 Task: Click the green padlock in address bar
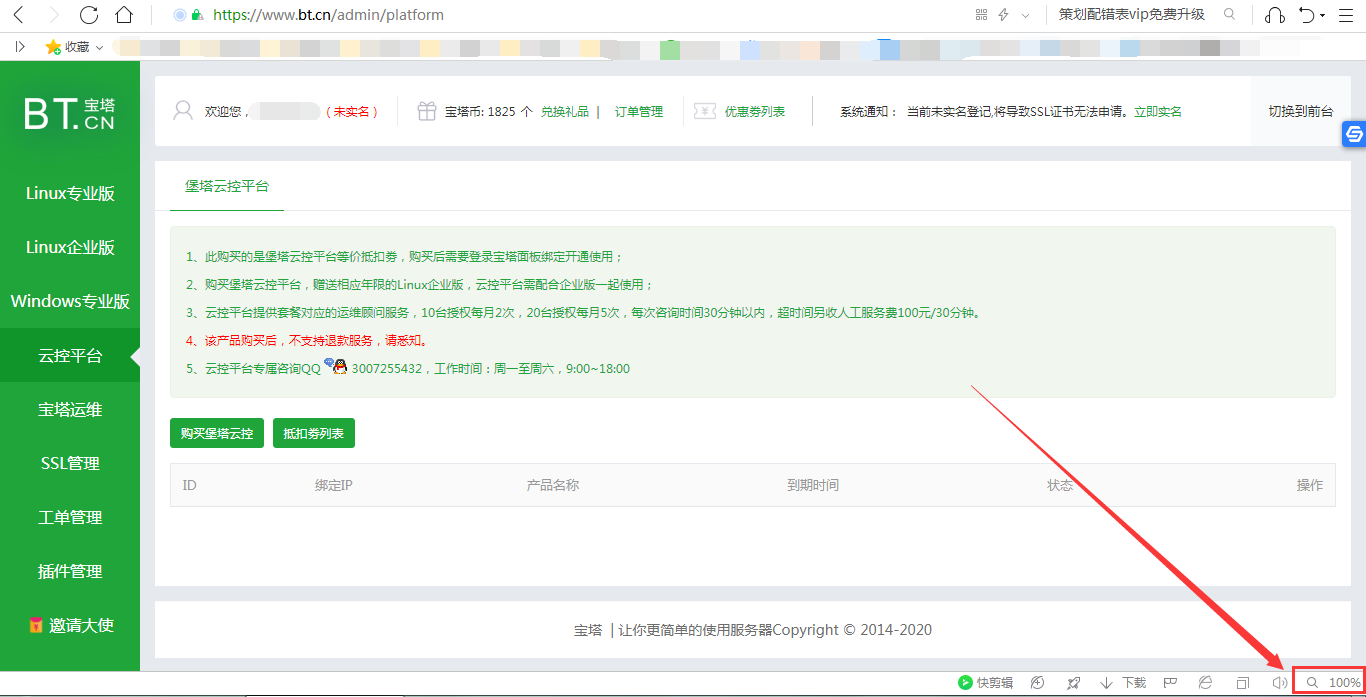(197, 15)
